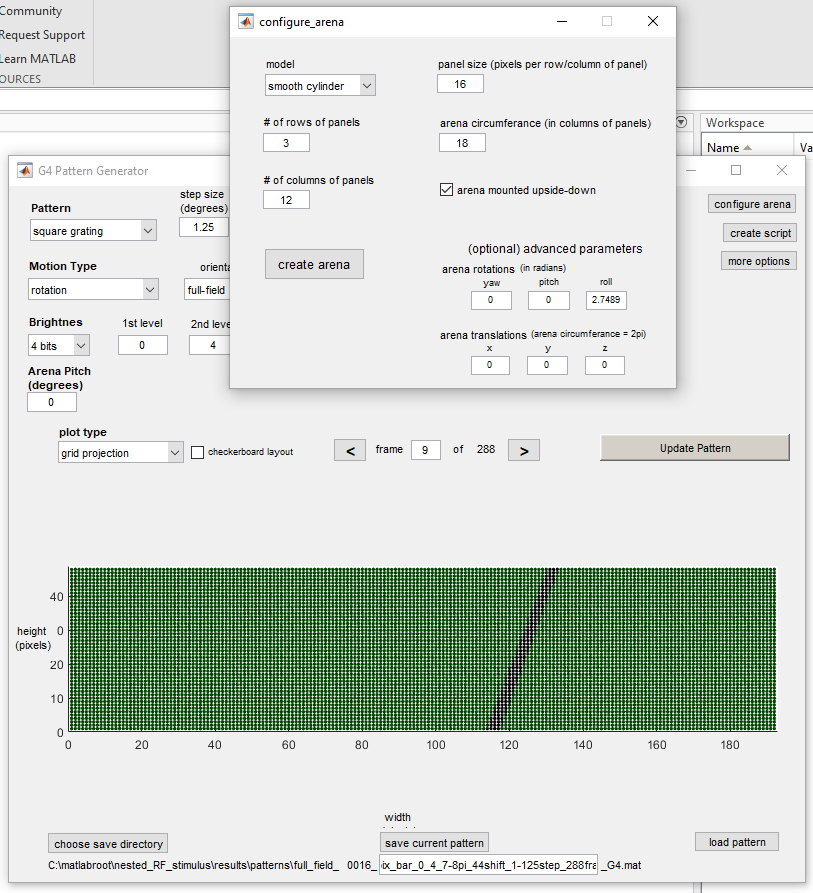This screenshot has width=813, height=893.
Task: Go to previous frame with left arrow
Action: click(349, 450)
